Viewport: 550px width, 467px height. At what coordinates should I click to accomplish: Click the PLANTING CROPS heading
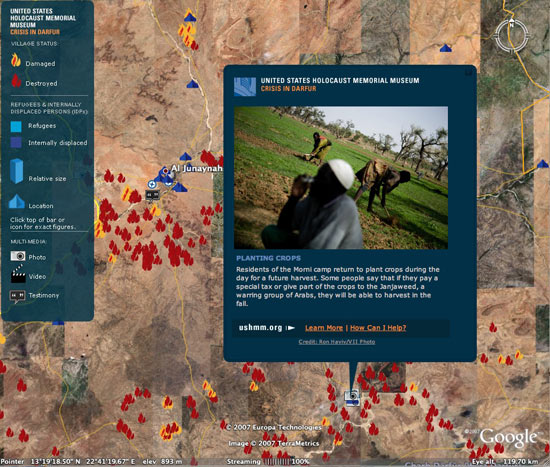(268, 258)
